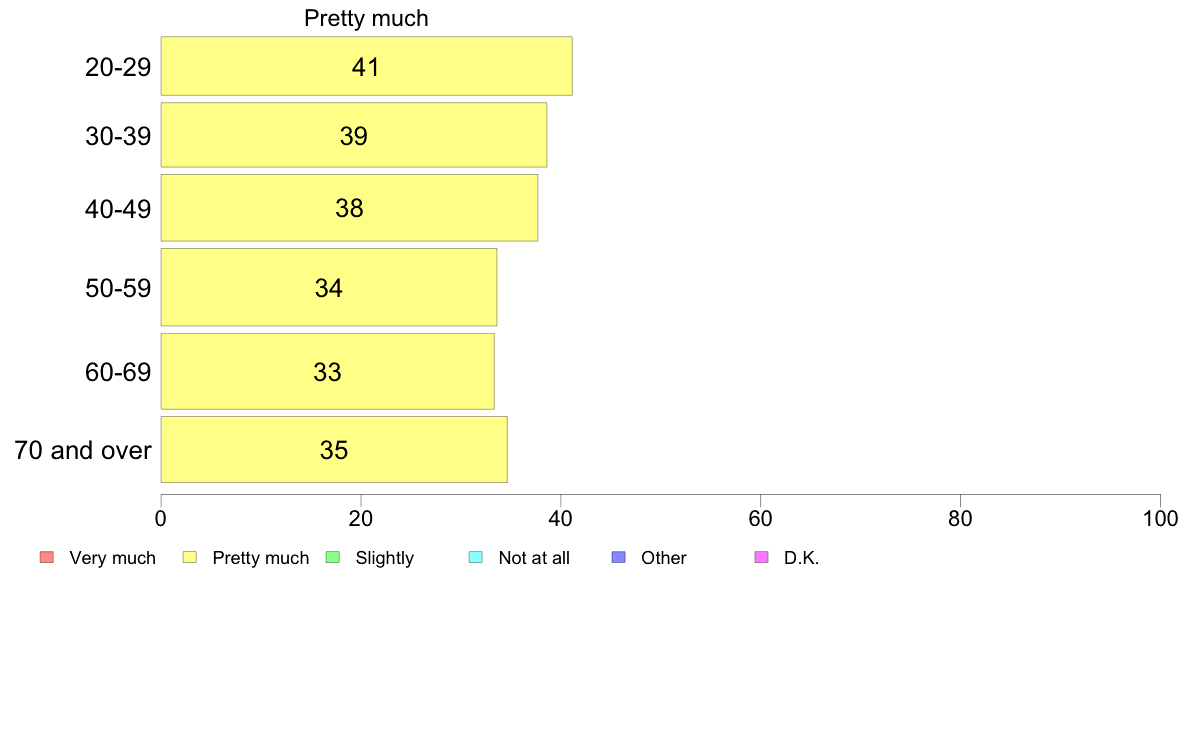This screenshot has width=1188, height=736.
Task: Select the 70 and over bar
Action: pyautogui.click(x=334, y=449)
